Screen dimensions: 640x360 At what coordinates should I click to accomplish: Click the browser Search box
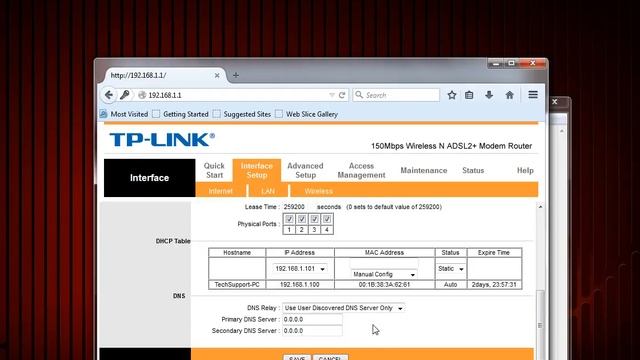click(x=396, y=95)
